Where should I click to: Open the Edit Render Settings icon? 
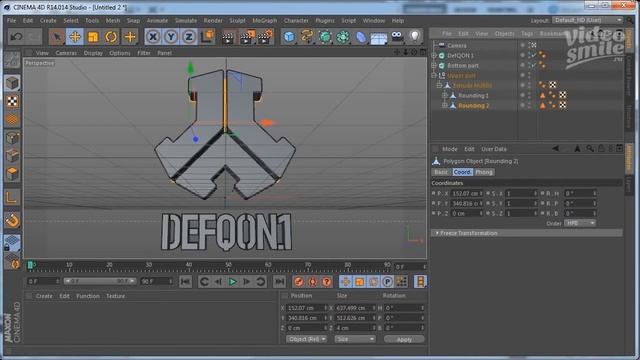(x=265, y=37)
